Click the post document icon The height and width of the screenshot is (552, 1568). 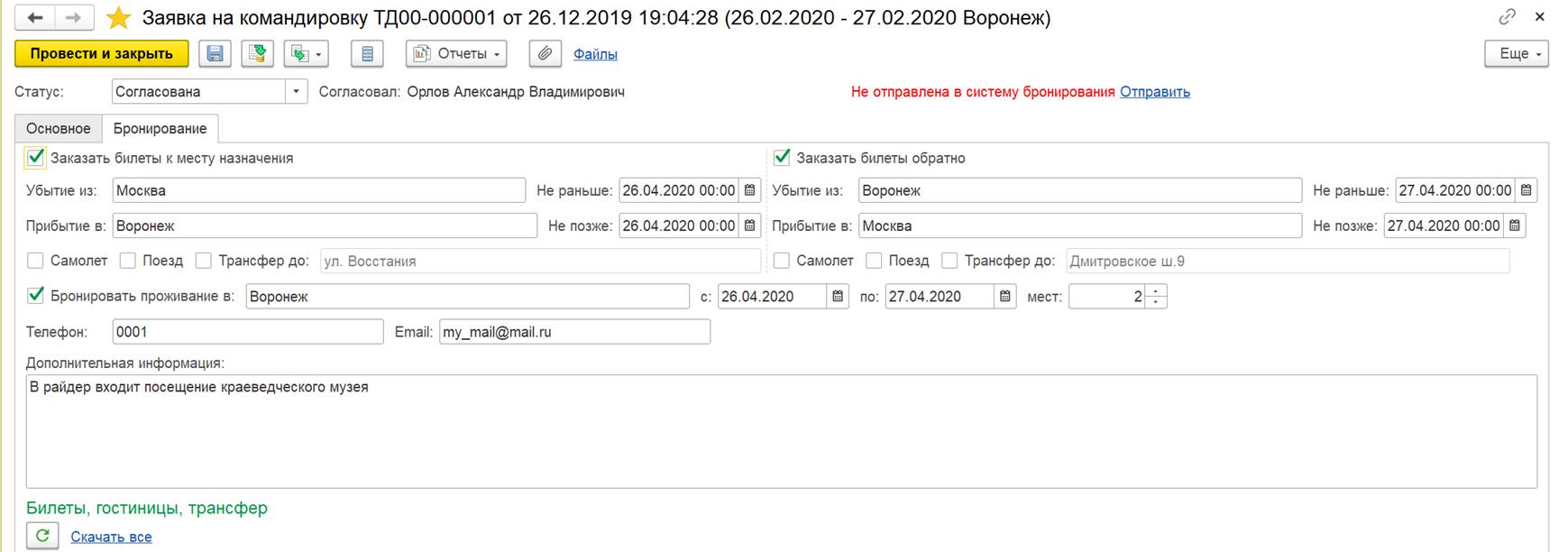[257, 54]
